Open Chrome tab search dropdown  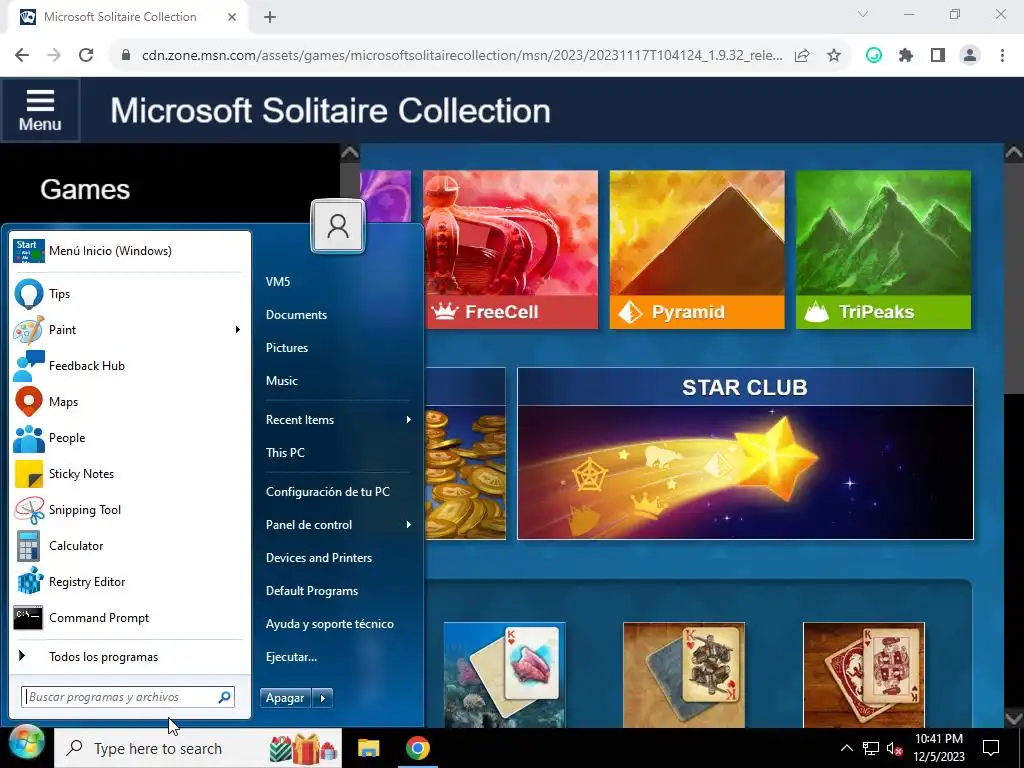[863, 14]
